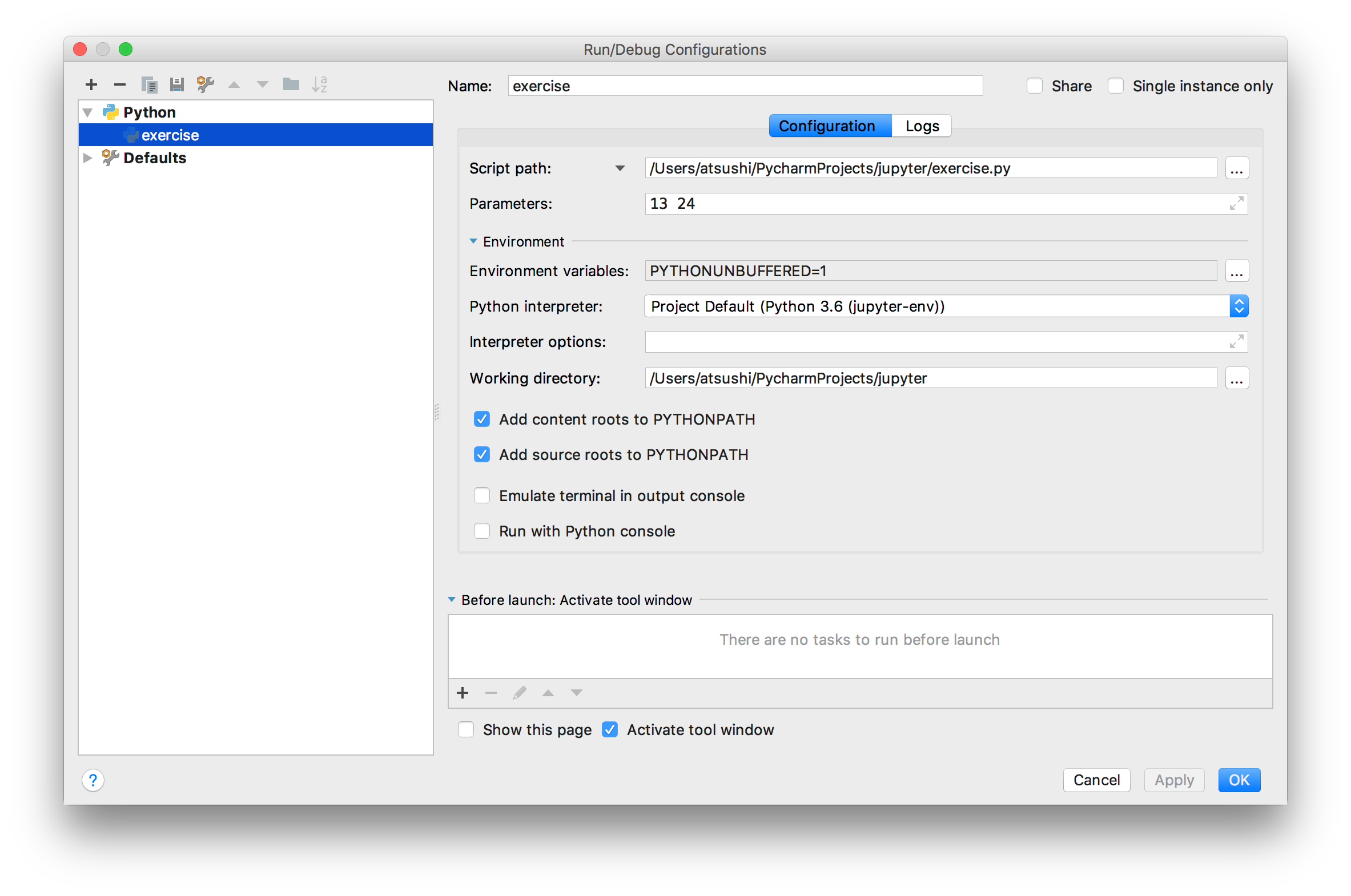Click the remove configuration minus icon
The image size is (1351, 896).
119,85
